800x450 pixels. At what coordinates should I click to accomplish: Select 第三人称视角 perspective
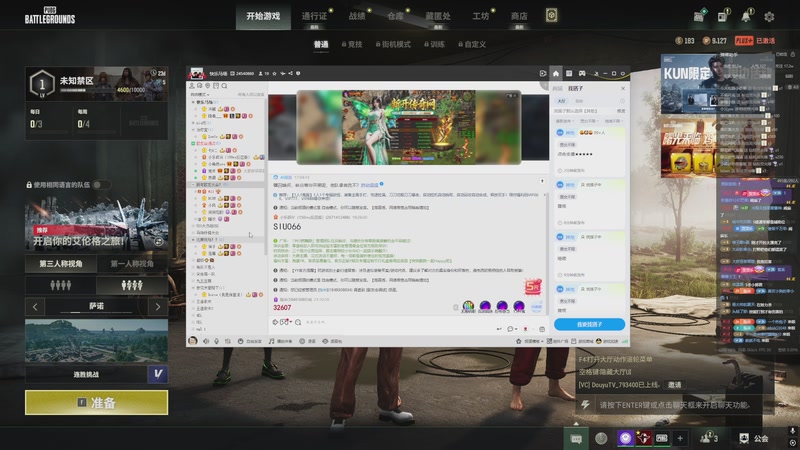coord(61,264)
